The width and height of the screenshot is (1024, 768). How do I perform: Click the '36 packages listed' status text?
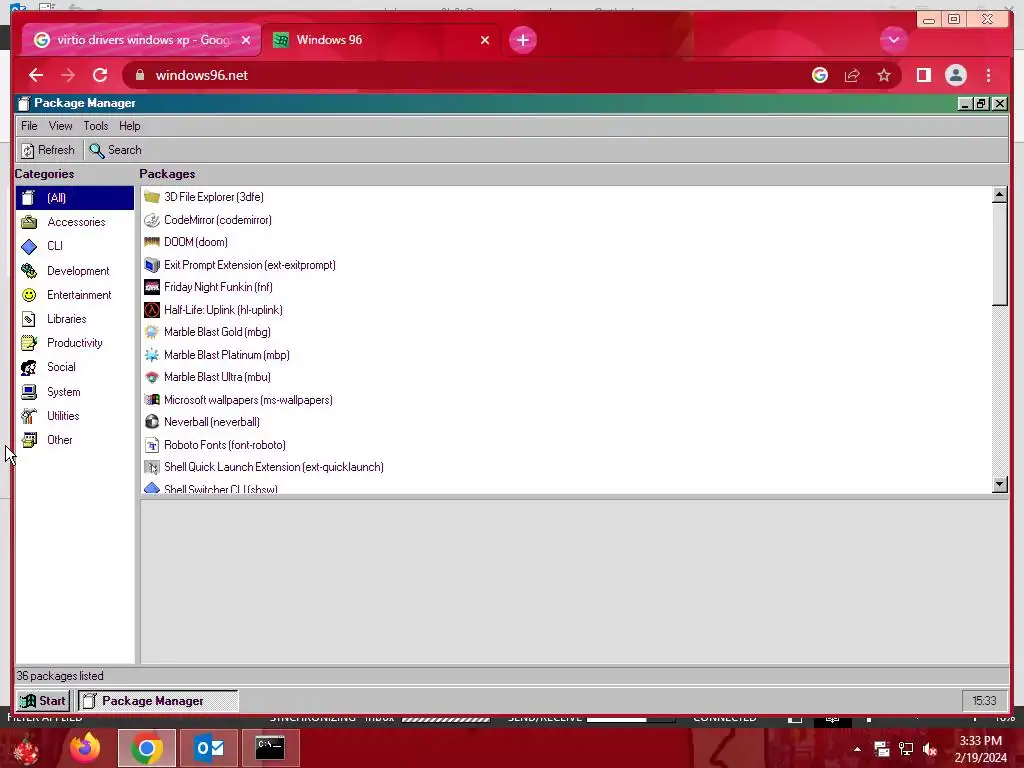[59, 676]
